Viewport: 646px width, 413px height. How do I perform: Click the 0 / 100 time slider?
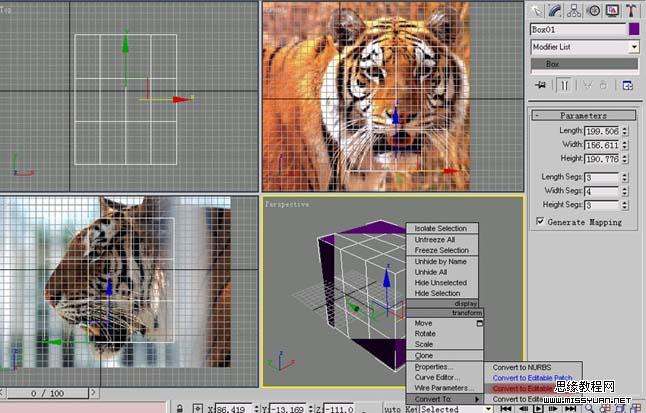(47, 393)
